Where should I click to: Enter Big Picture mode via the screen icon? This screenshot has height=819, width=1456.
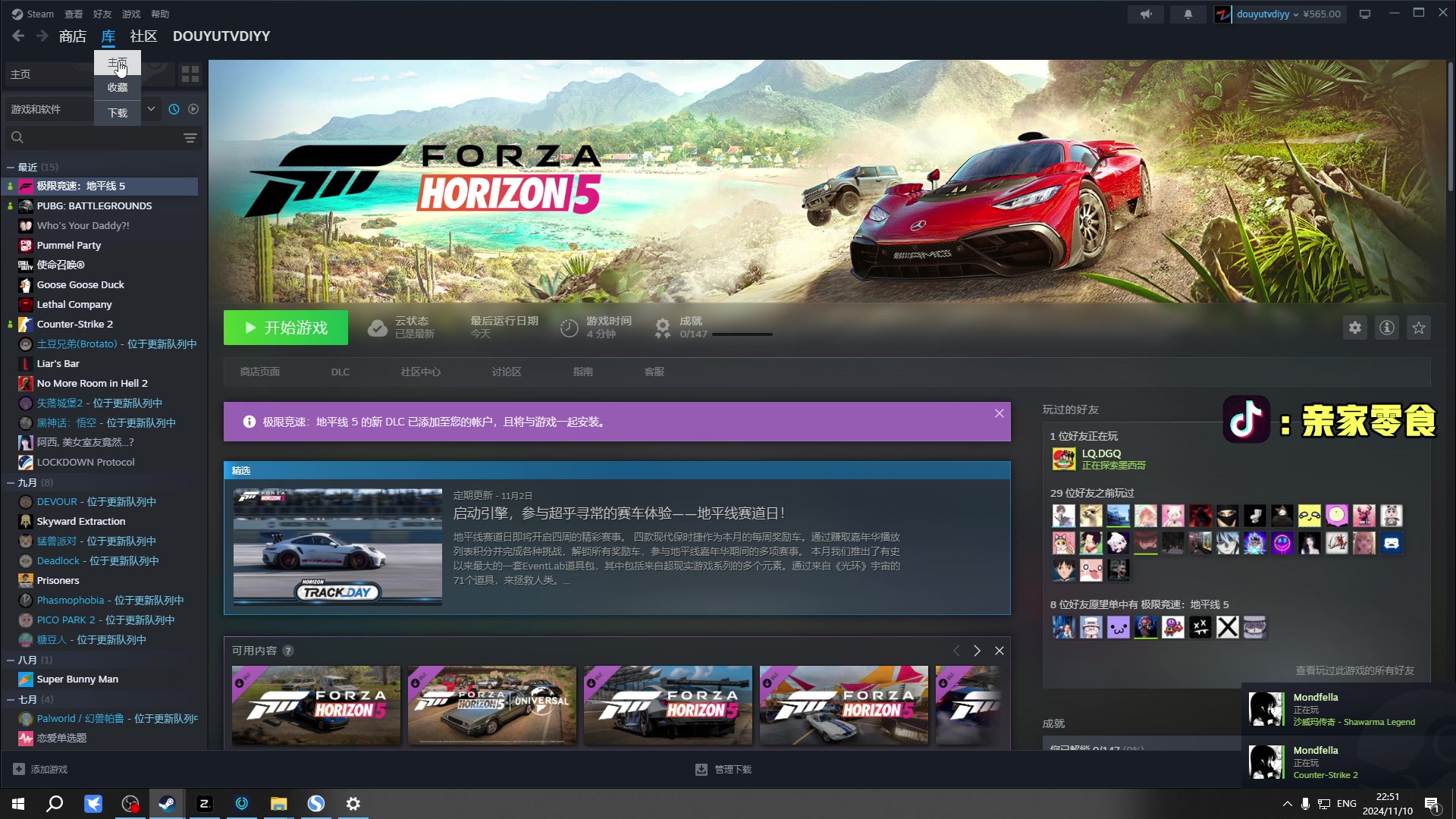[x=1364, y=14]
